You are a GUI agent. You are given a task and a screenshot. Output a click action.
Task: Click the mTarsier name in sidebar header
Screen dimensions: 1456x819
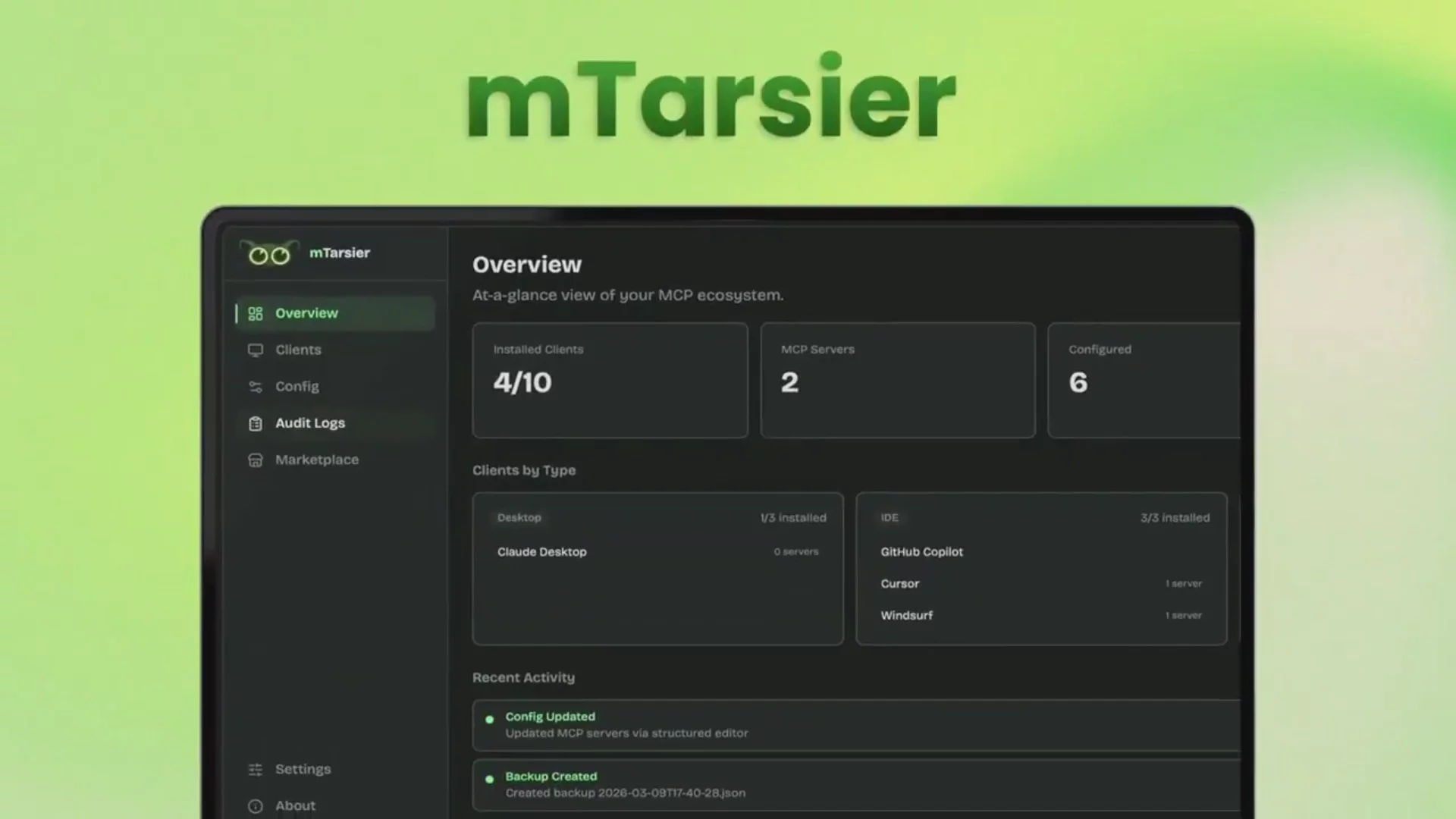[340, 253]
